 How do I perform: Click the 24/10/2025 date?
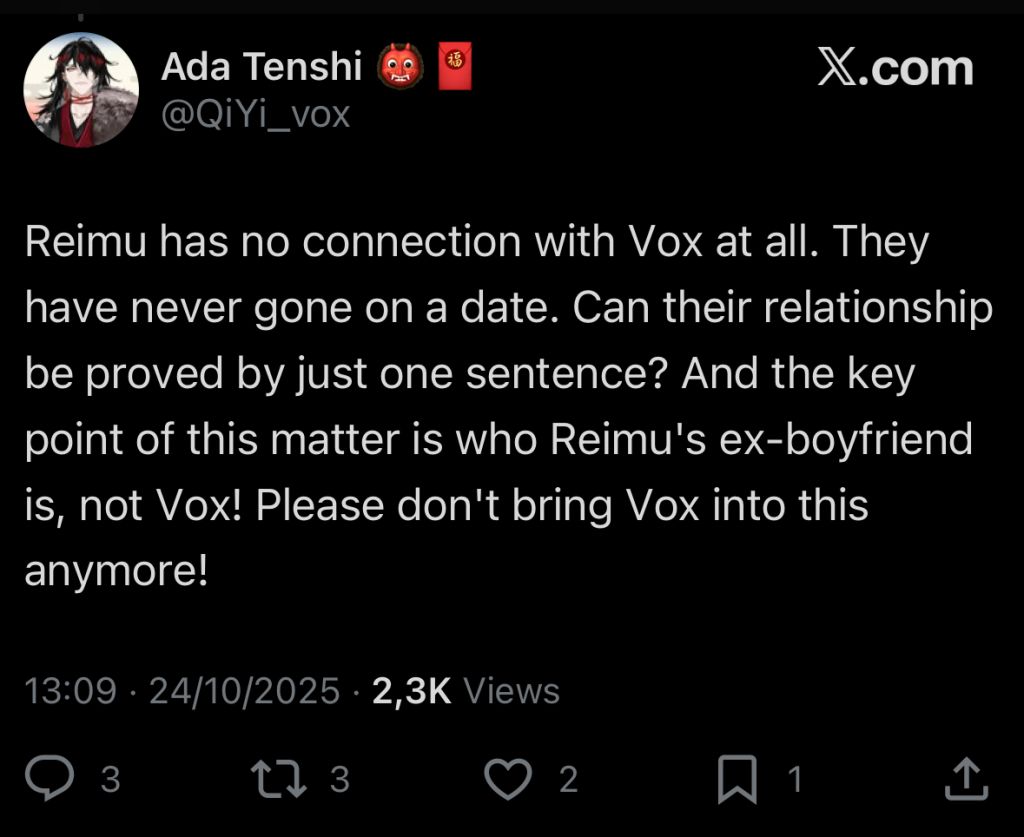pos(245,691)
